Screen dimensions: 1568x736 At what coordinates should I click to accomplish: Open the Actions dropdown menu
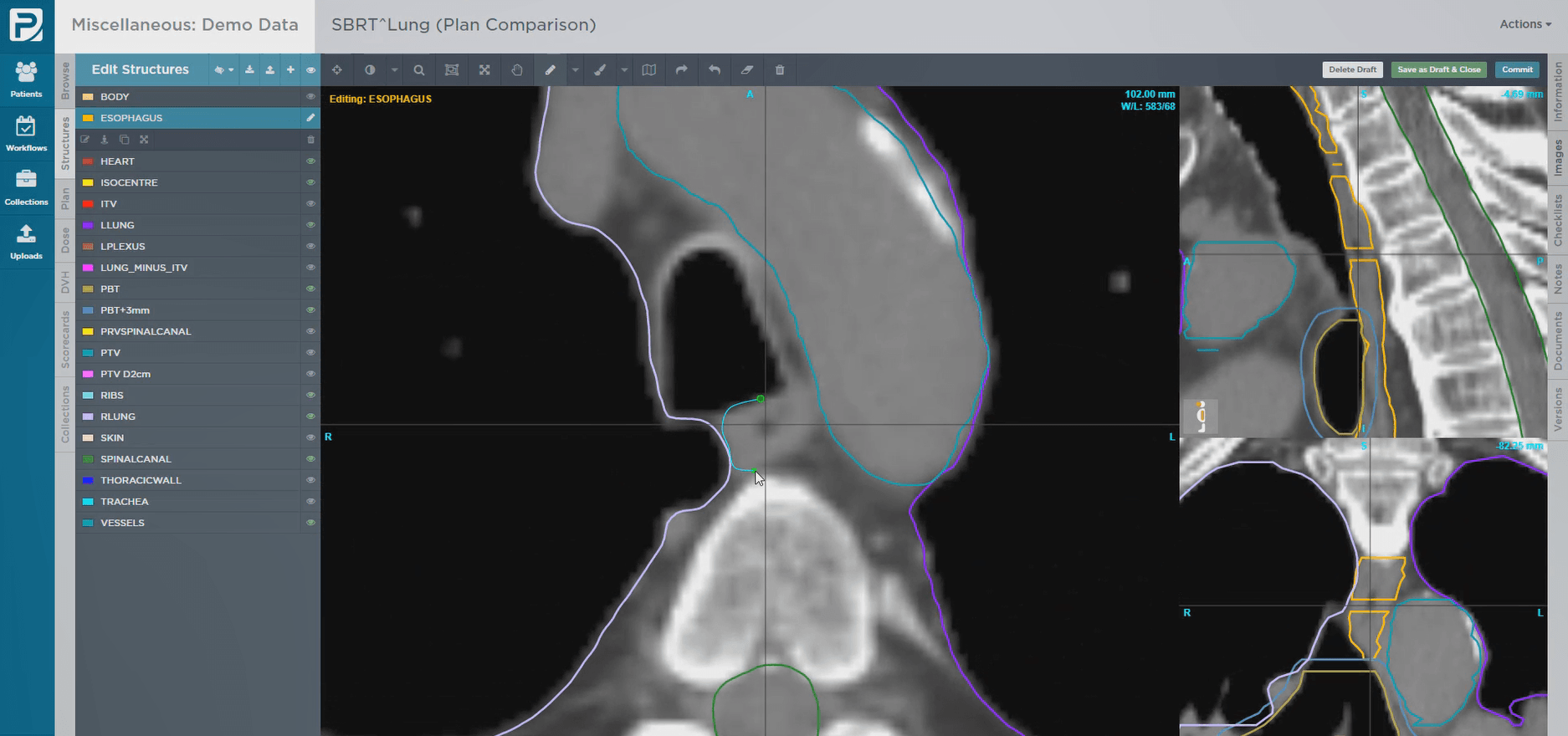coord(1524,24)
